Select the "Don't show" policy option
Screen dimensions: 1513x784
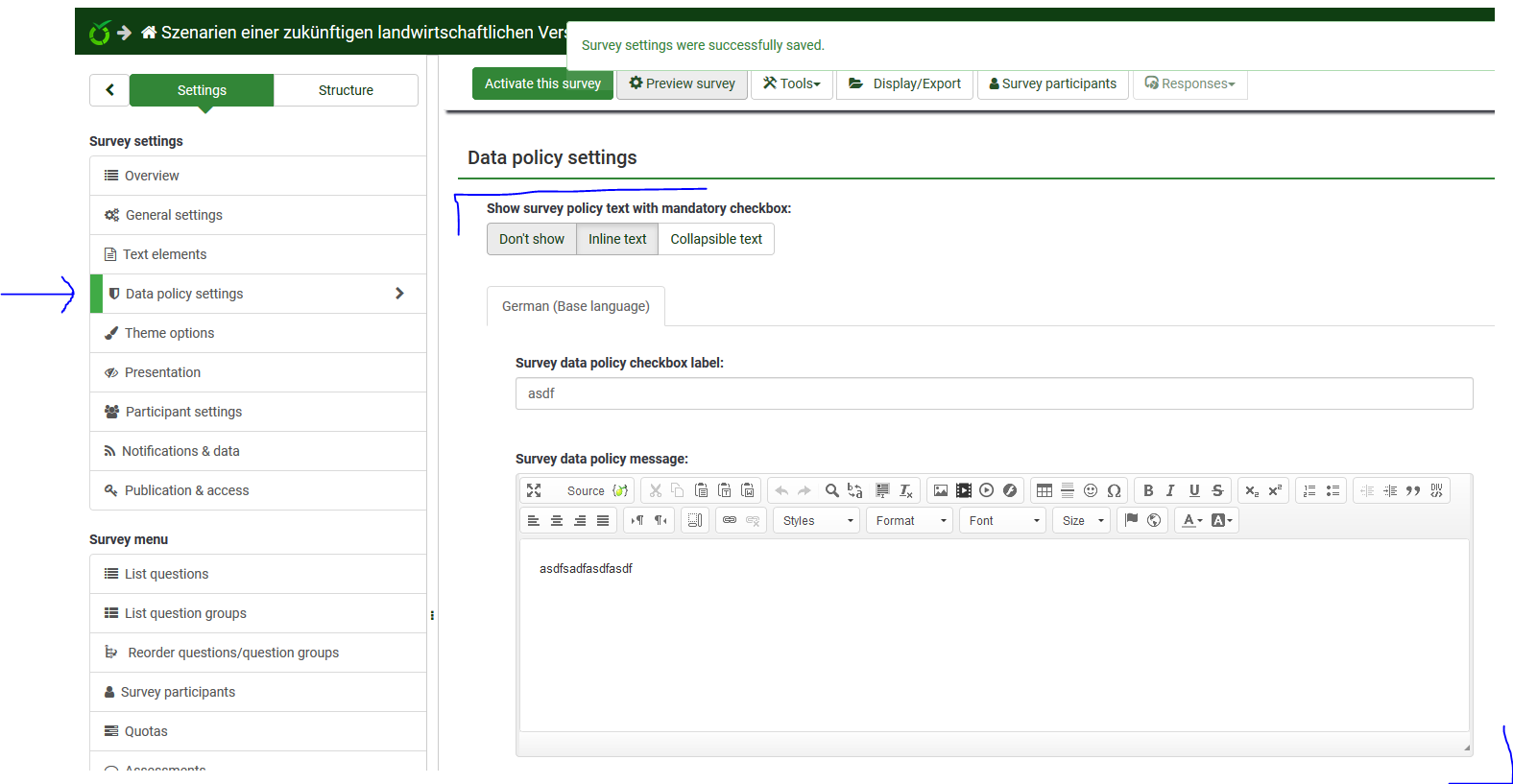[x=532, y=239]
